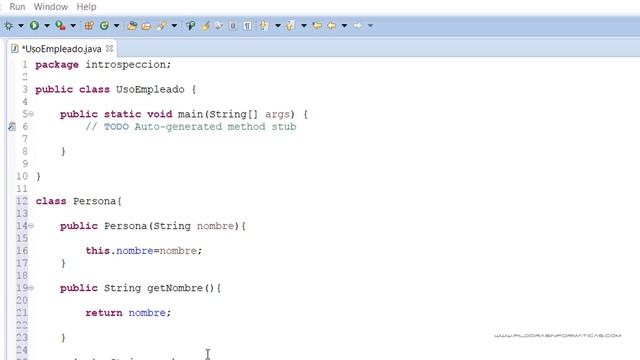Image resolution: width=640 pixels, height=360 pixels.
Task: Open the Forward history dropdown arrow
Action: [x=370, y=26]
